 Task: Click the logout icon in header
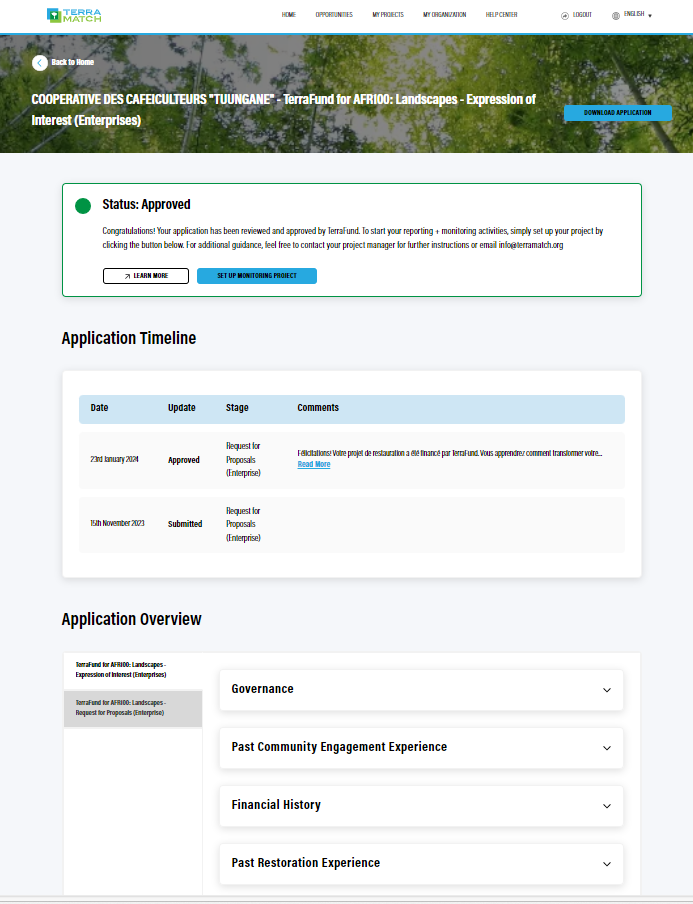(564, 16)
